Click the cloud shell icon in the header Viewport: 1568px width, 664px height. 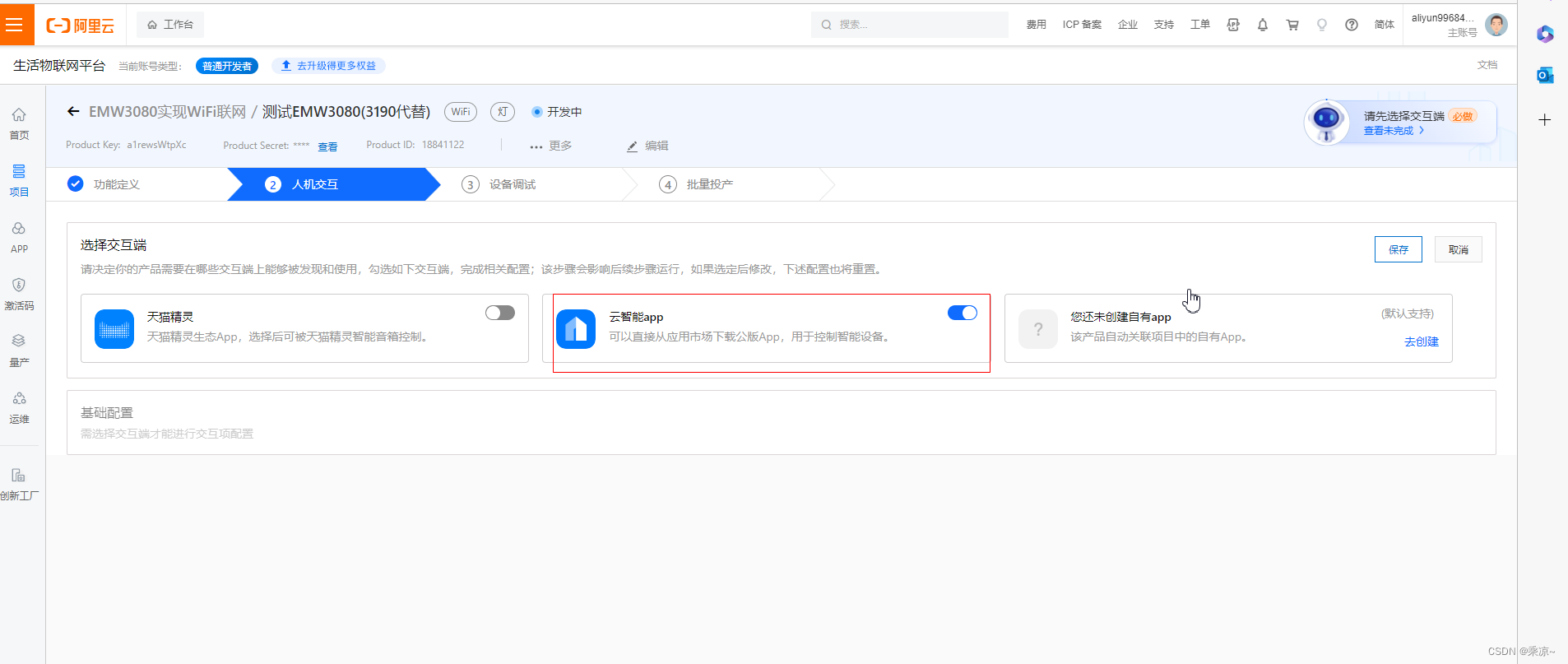pos(1233,25)
